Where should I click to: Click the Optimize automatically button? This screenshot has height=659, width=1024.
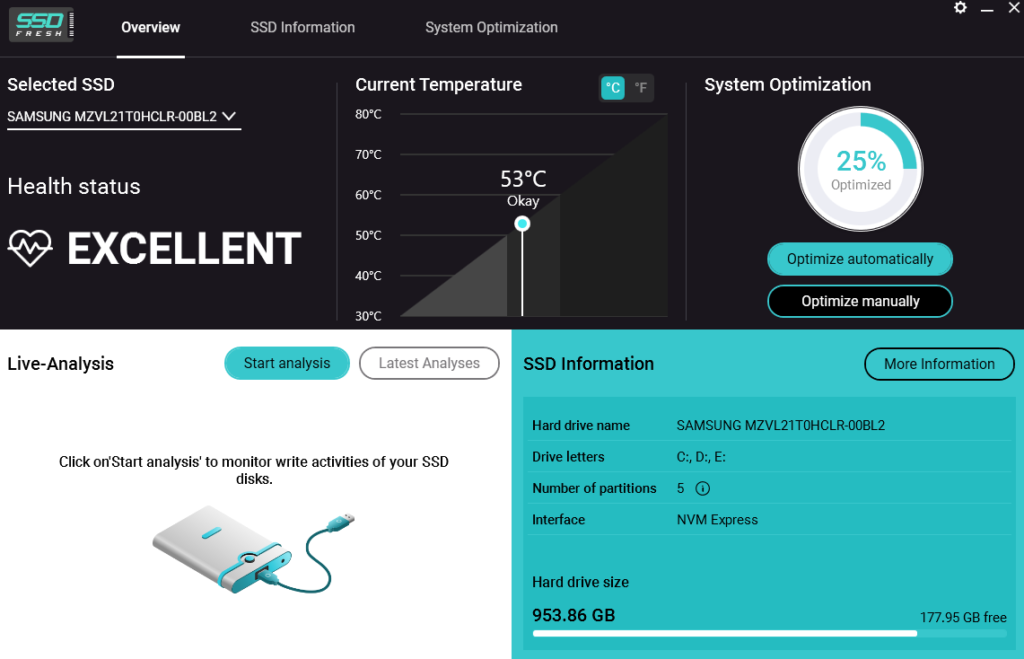[859, 259]
